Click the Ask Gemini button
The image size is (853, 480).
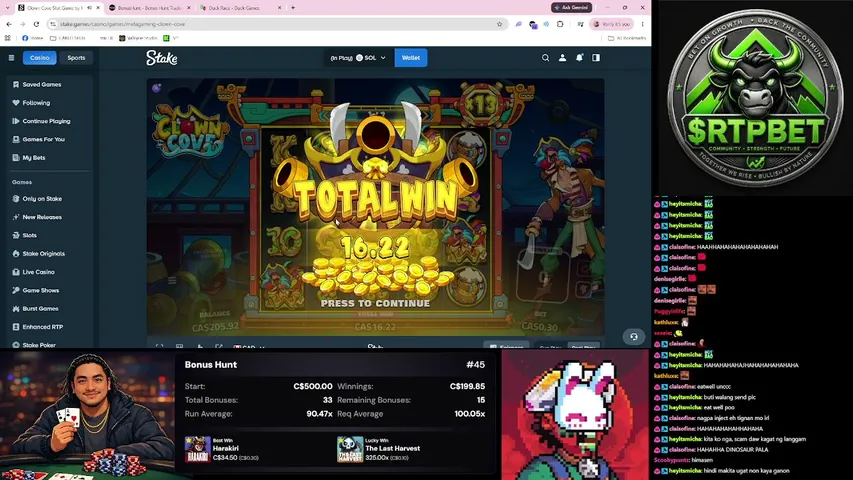572,8
